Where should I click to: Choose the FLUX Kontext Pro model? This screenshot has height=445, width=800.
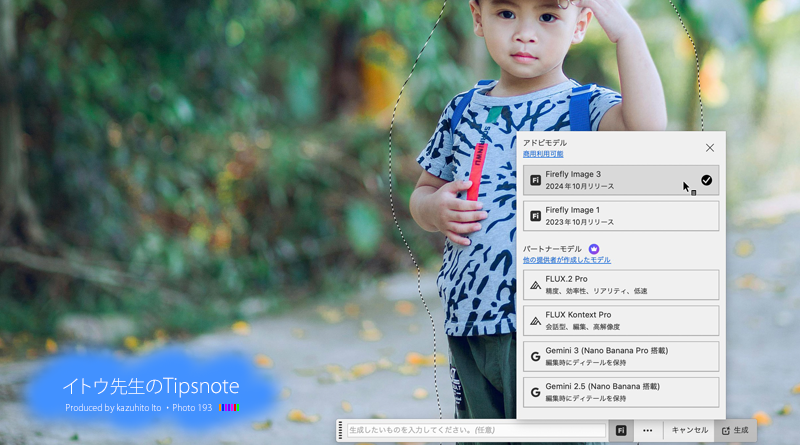620,321
